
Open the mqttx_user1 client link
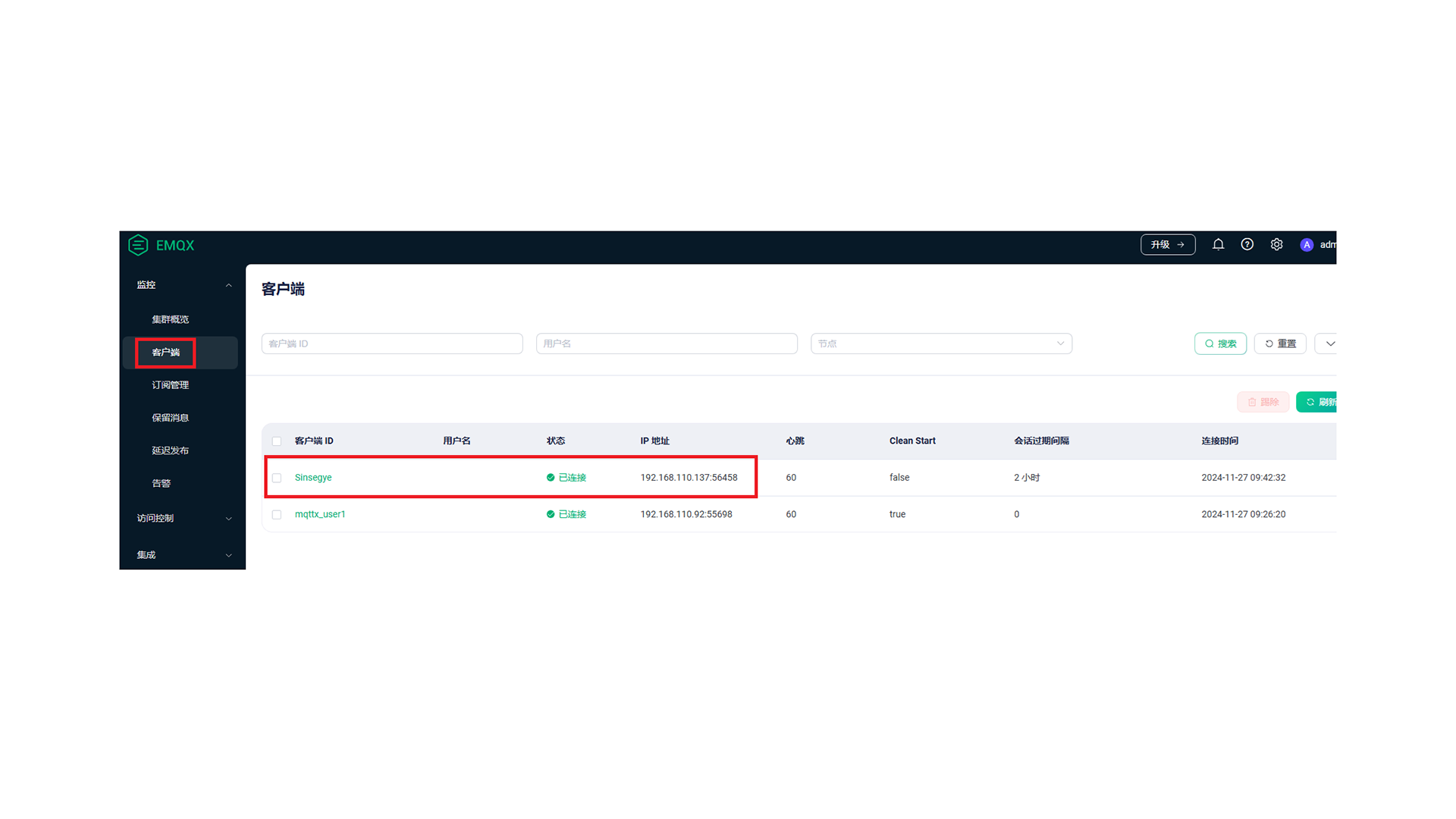[x=320, y=514]
